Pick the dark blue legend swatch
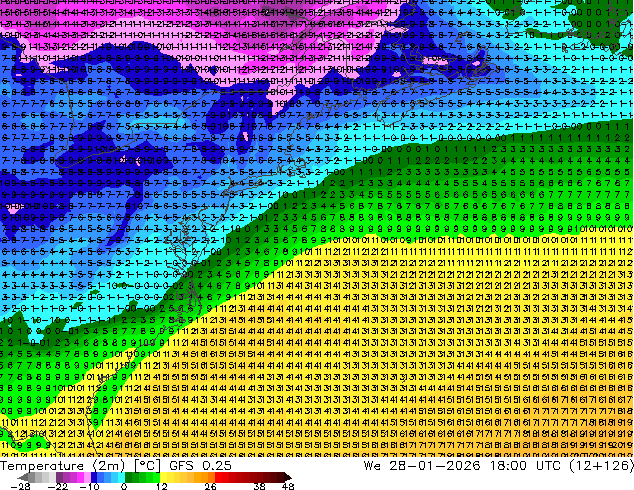Image resolution: width=634 pixels, height=490 pixels. pyautogui.click(x=94, y=477)
